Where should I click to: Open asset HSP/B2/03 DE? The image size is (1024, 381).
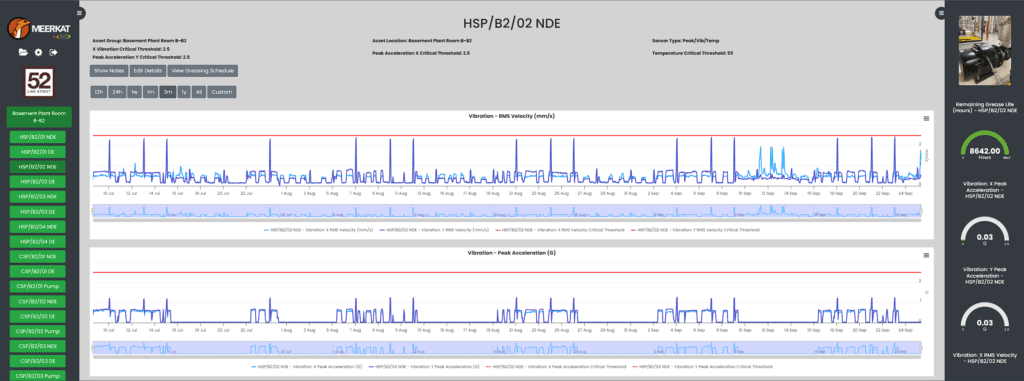pyautogui.click(x=38, y=212)
